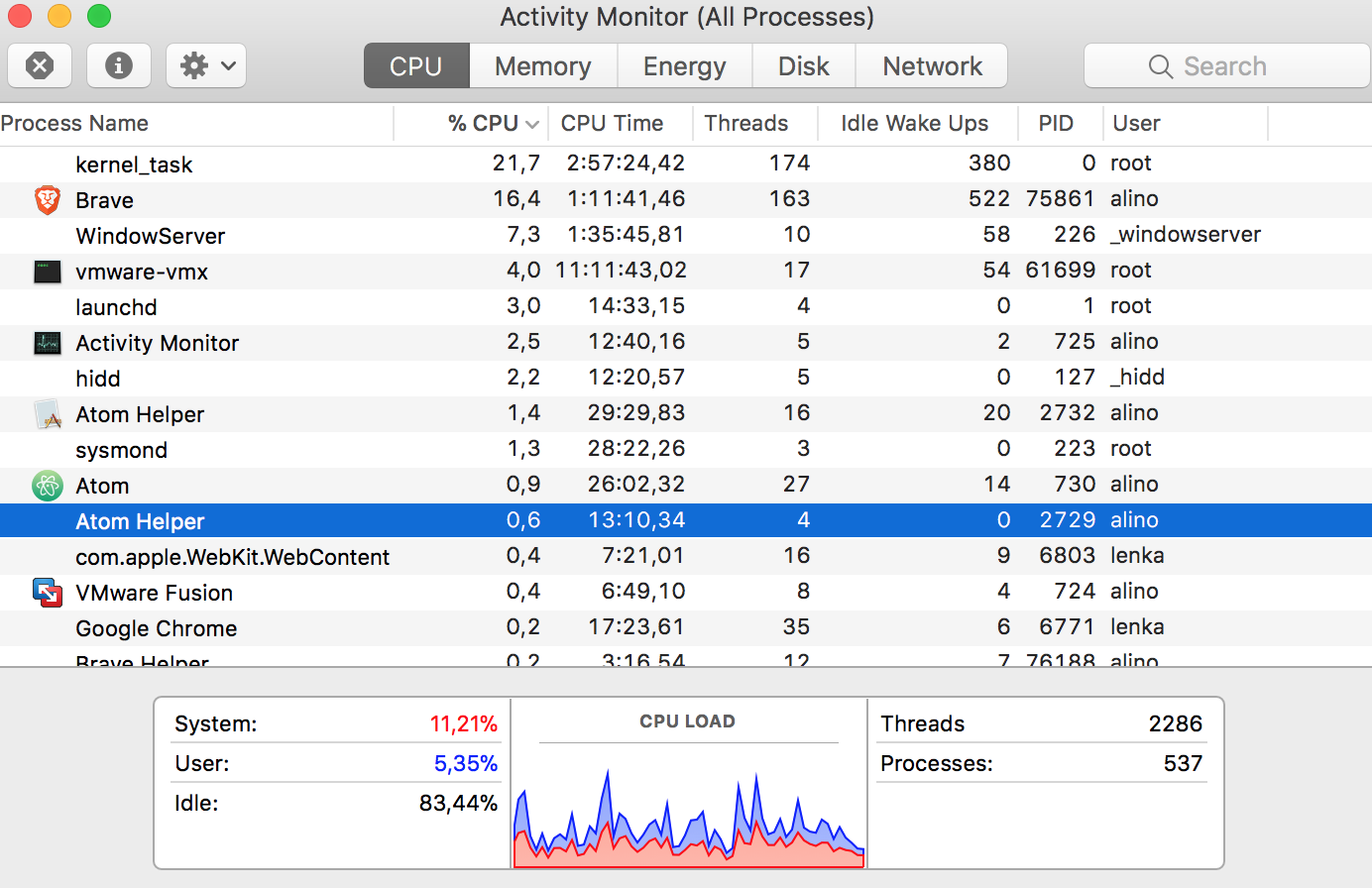Click the _windowserver user cell
Image resolution: width=1372 pixels, height=888 pixels.
[x=1186, y=235]
